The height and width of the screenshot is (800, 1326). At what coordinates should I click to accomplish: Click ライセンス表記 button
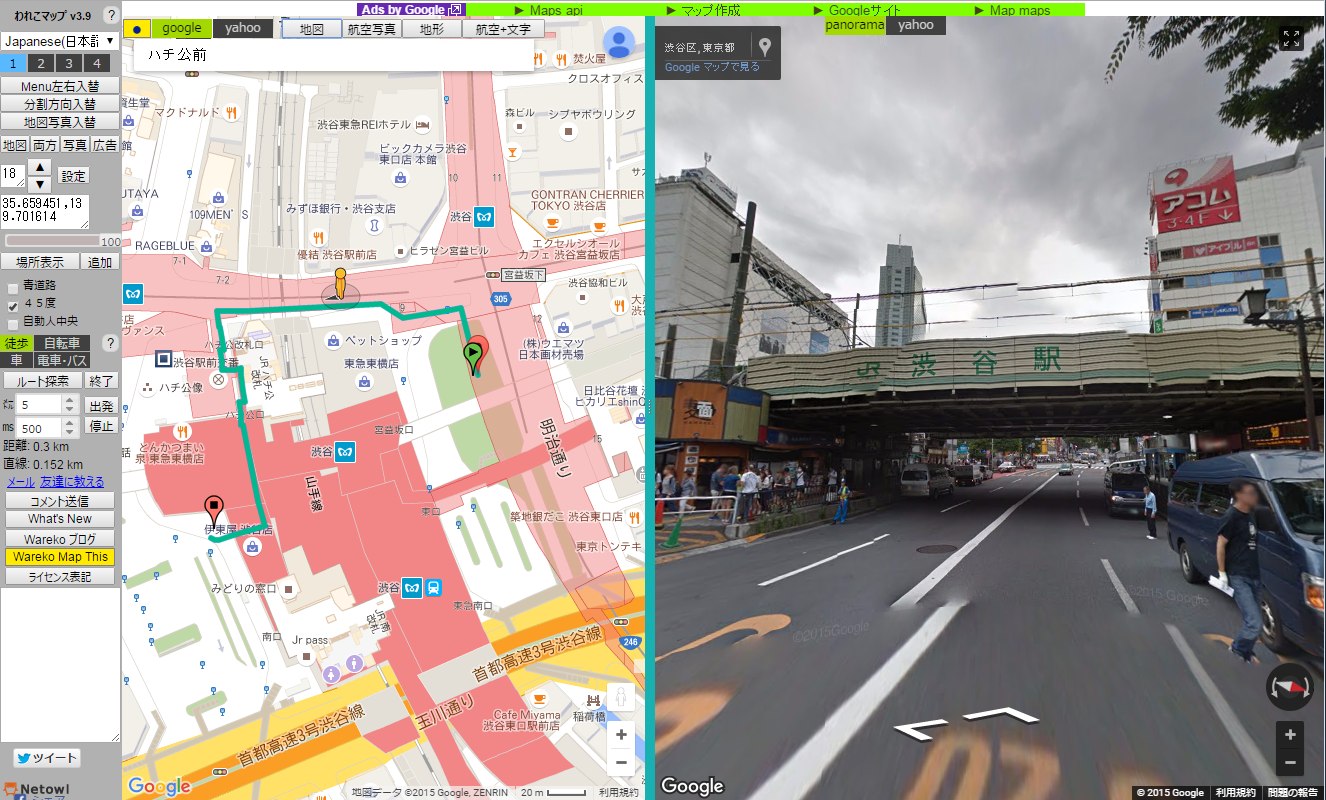coord(60,576)
